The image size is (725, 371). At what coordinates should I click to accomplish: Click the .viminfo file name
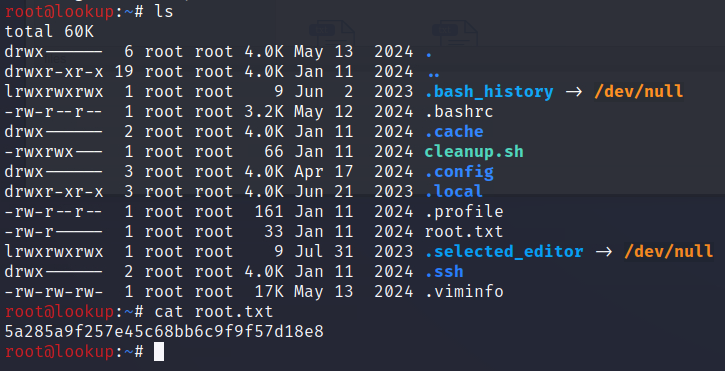(464, 291)
